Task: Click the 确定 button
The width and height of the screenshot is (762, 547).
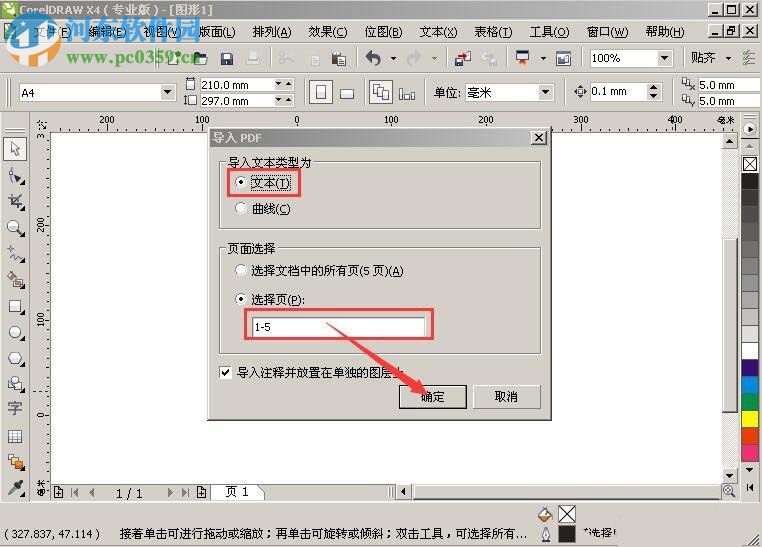Action: (433, 397)
